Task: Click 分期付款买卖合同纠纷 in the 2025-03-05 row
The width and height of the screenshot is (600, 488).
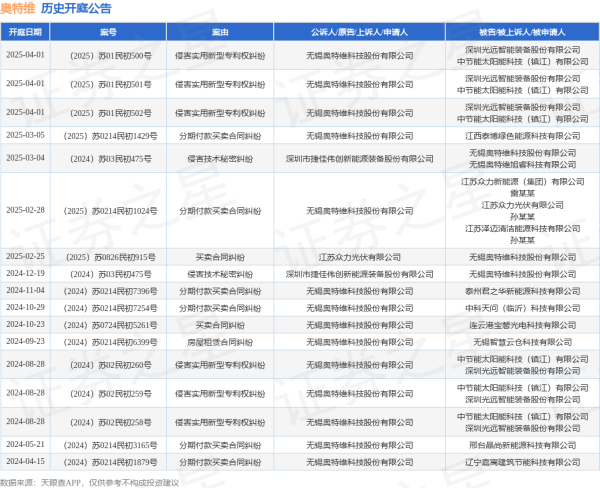Action: click(x=220, y=136)
